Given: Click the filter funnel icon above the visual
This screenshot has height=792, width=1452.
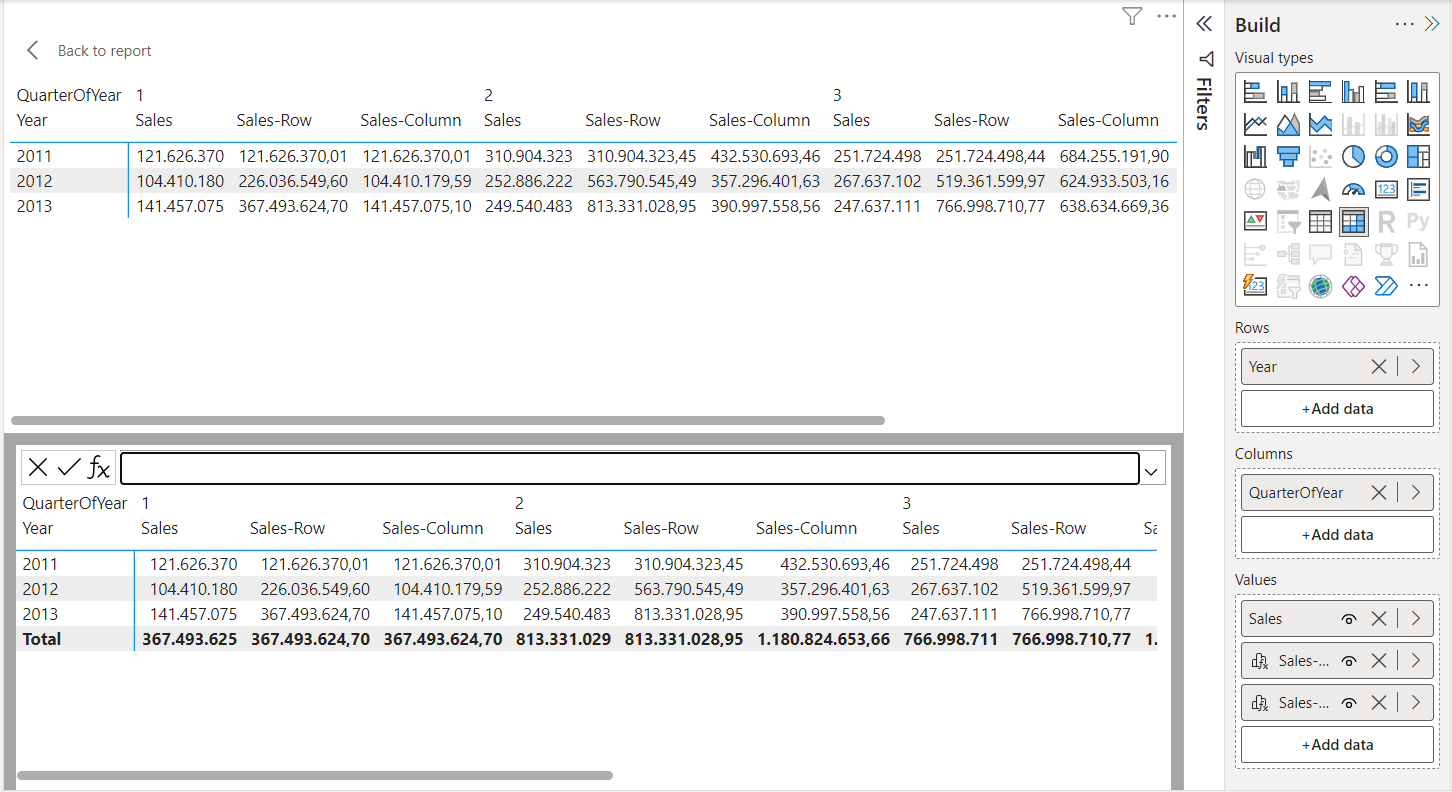Looking at the screenshot, I should (1131, 16).
